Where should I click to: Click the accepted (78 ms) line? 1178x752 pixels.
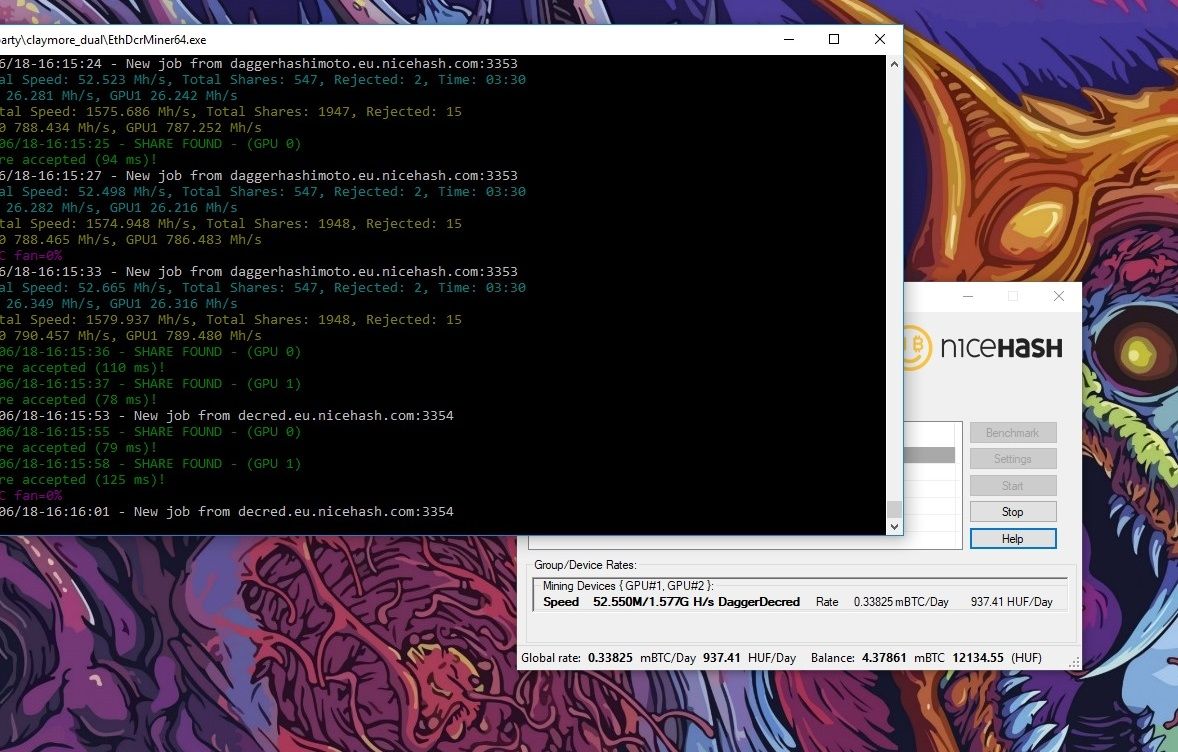[x=78, y=400]
